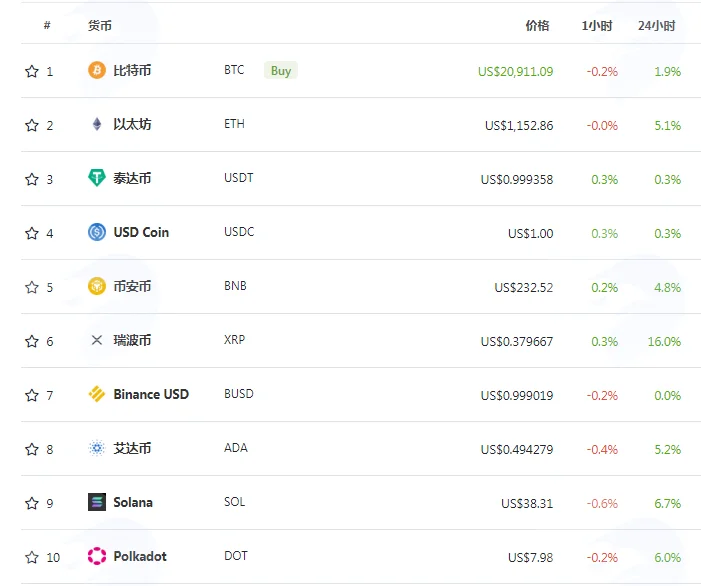Click the Ethereum diamond logo icon
701x586 pixels.
pyautogui.click(x=97, y=124)
